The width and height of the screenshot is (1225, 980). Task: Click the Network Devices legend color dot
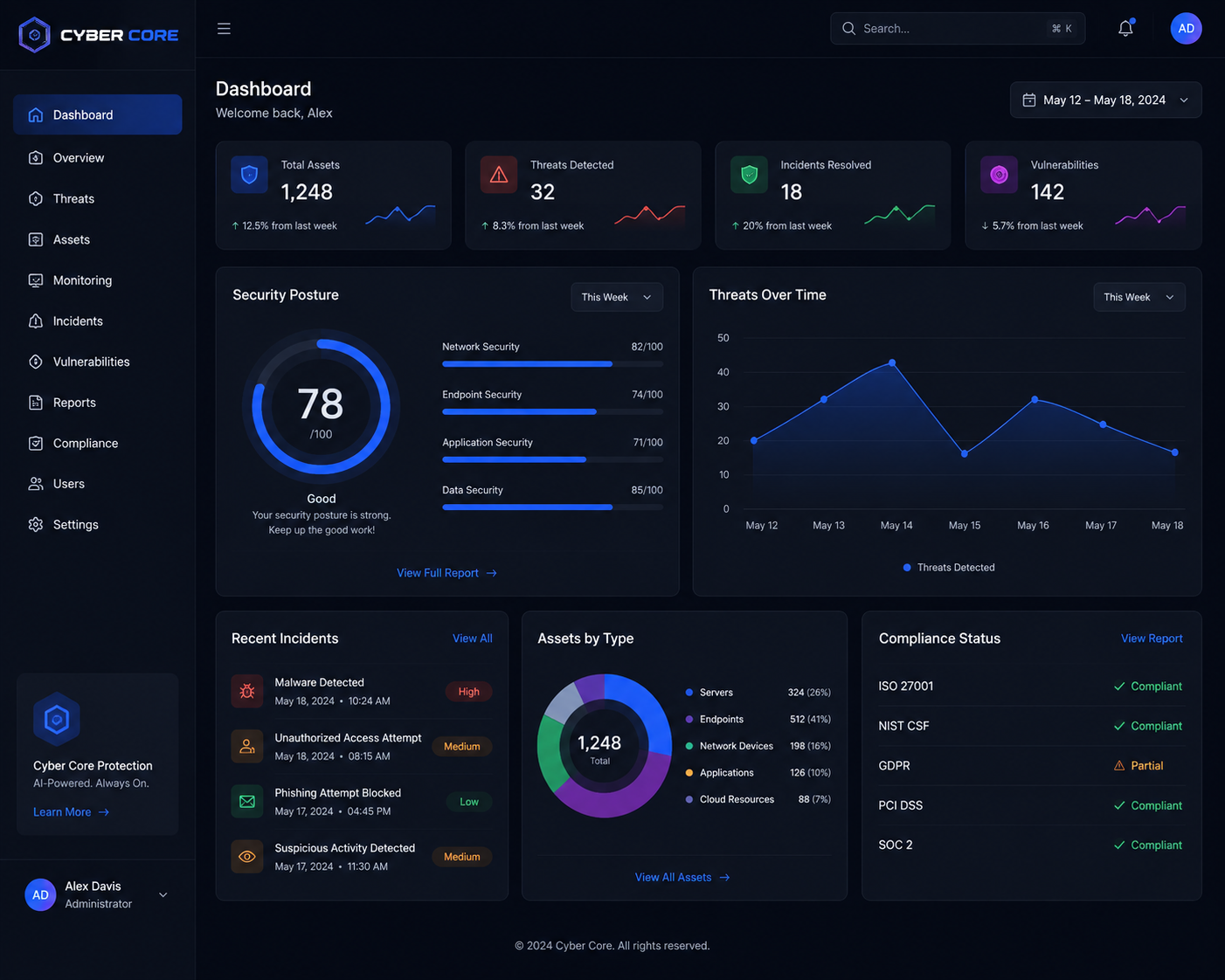coord(689,746)
